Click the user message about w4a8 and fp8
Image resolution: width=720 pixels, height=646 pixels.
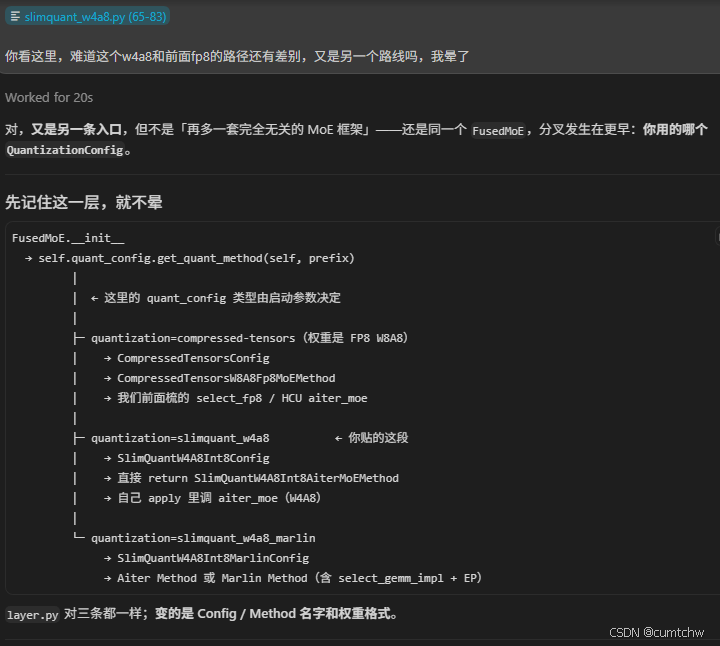pos(237,56)
